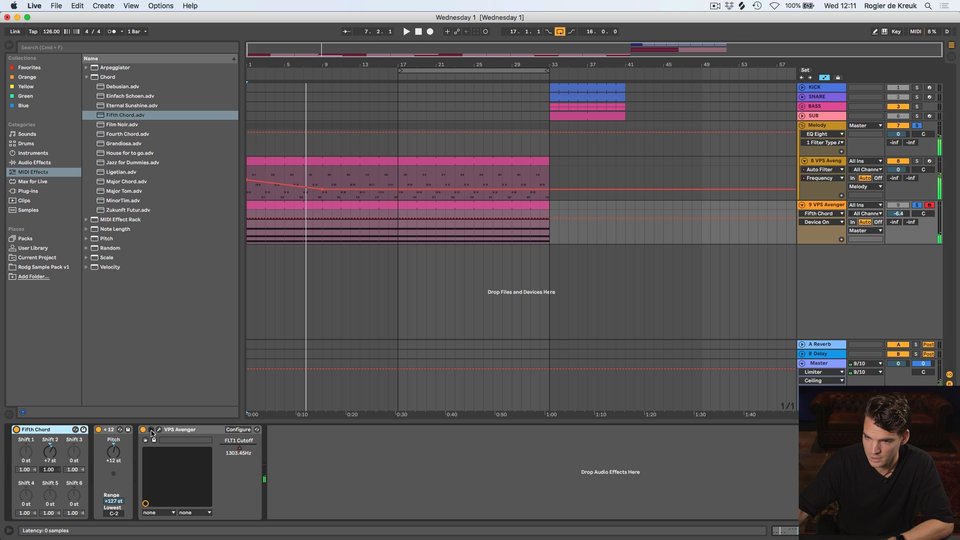This screenshot has height=540, width=960.
Task: Toggle the VPS Avenger device activator
Action: coord(143,430)
